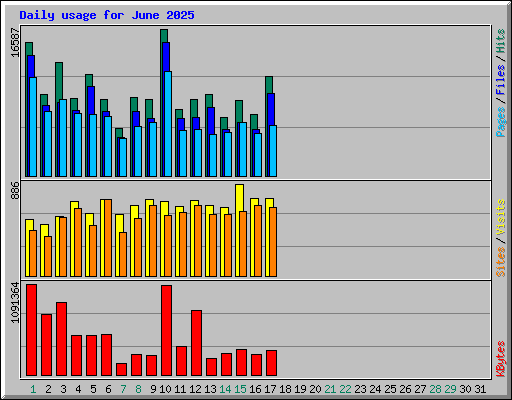Click day 18 on the x-axis
The height and width of the screenshot is (400, 512).
285,389
